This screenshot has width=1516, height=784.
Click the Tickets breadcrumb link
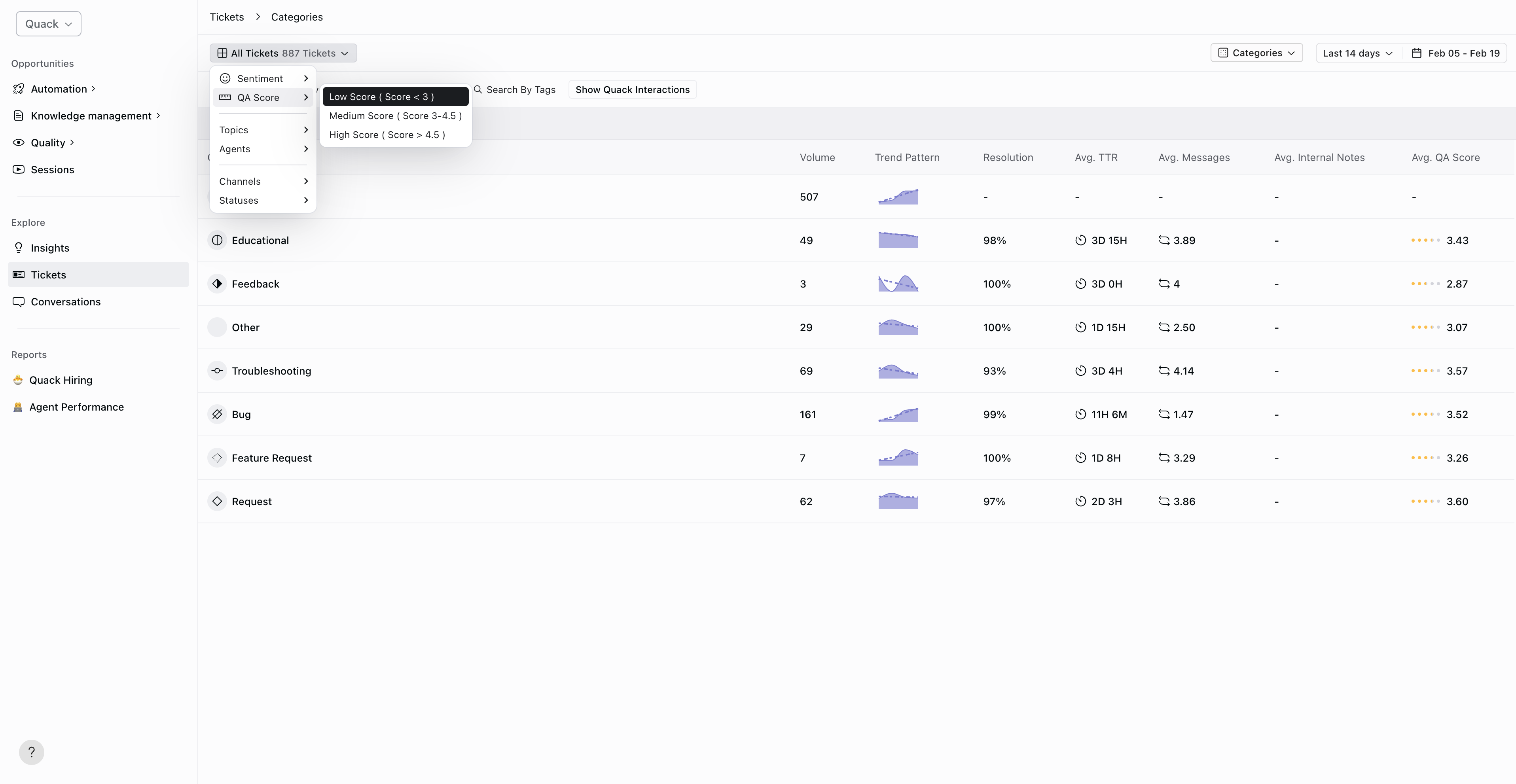tap(227, 17)
